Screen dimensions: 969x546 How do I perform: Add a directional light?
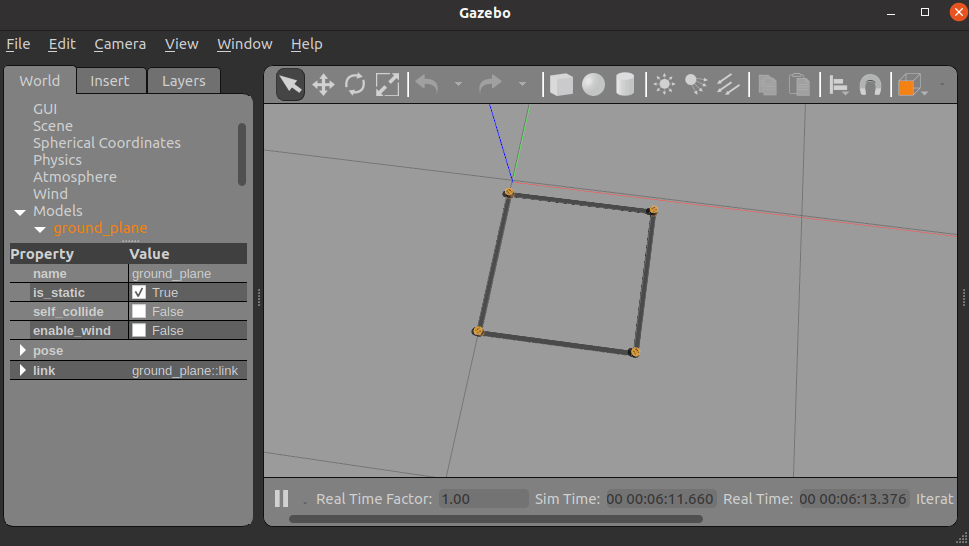pyautogui.click(x=729, y=85)
